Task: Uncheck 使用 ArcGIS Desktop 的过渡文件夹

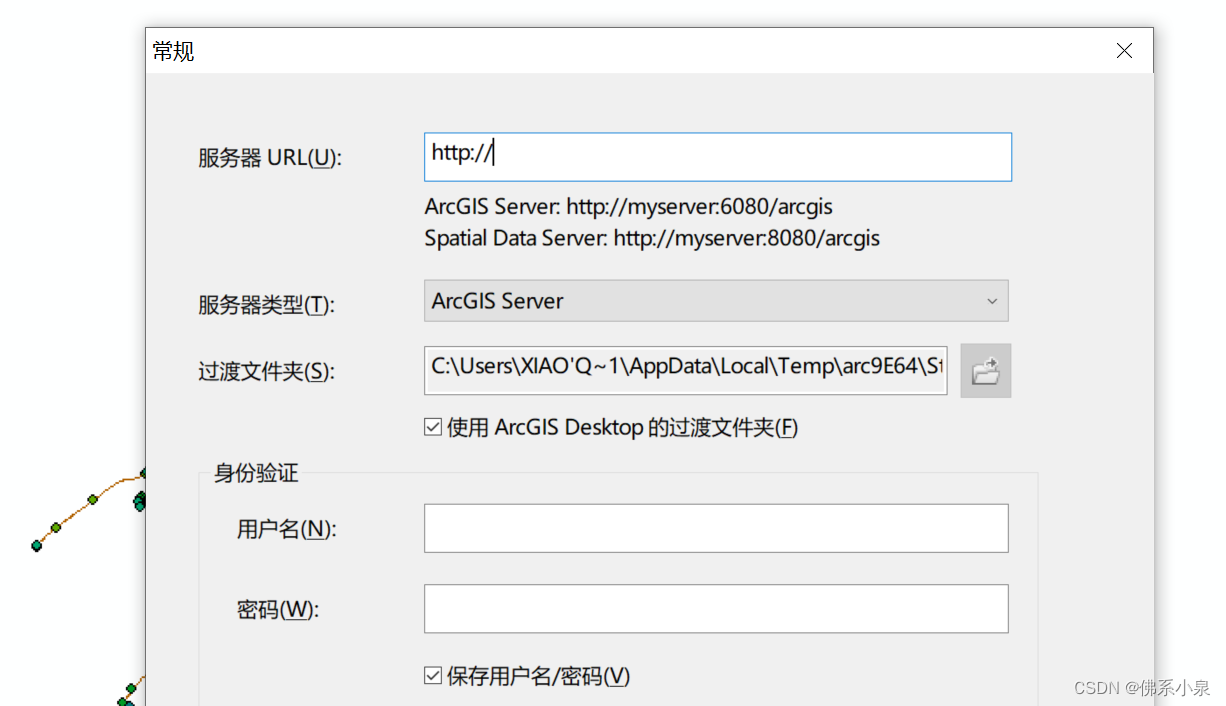Action: pos(432,426)
